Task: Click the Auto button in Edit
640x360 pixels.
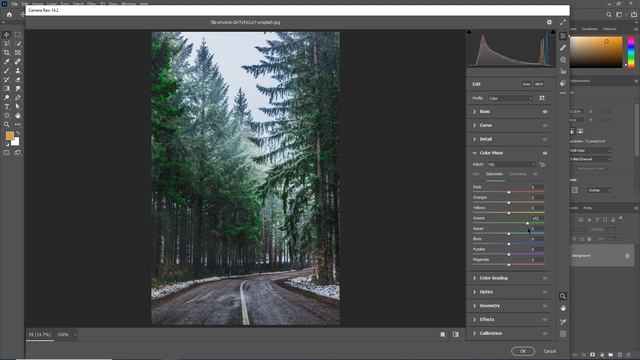Action: tap(526, 84)
